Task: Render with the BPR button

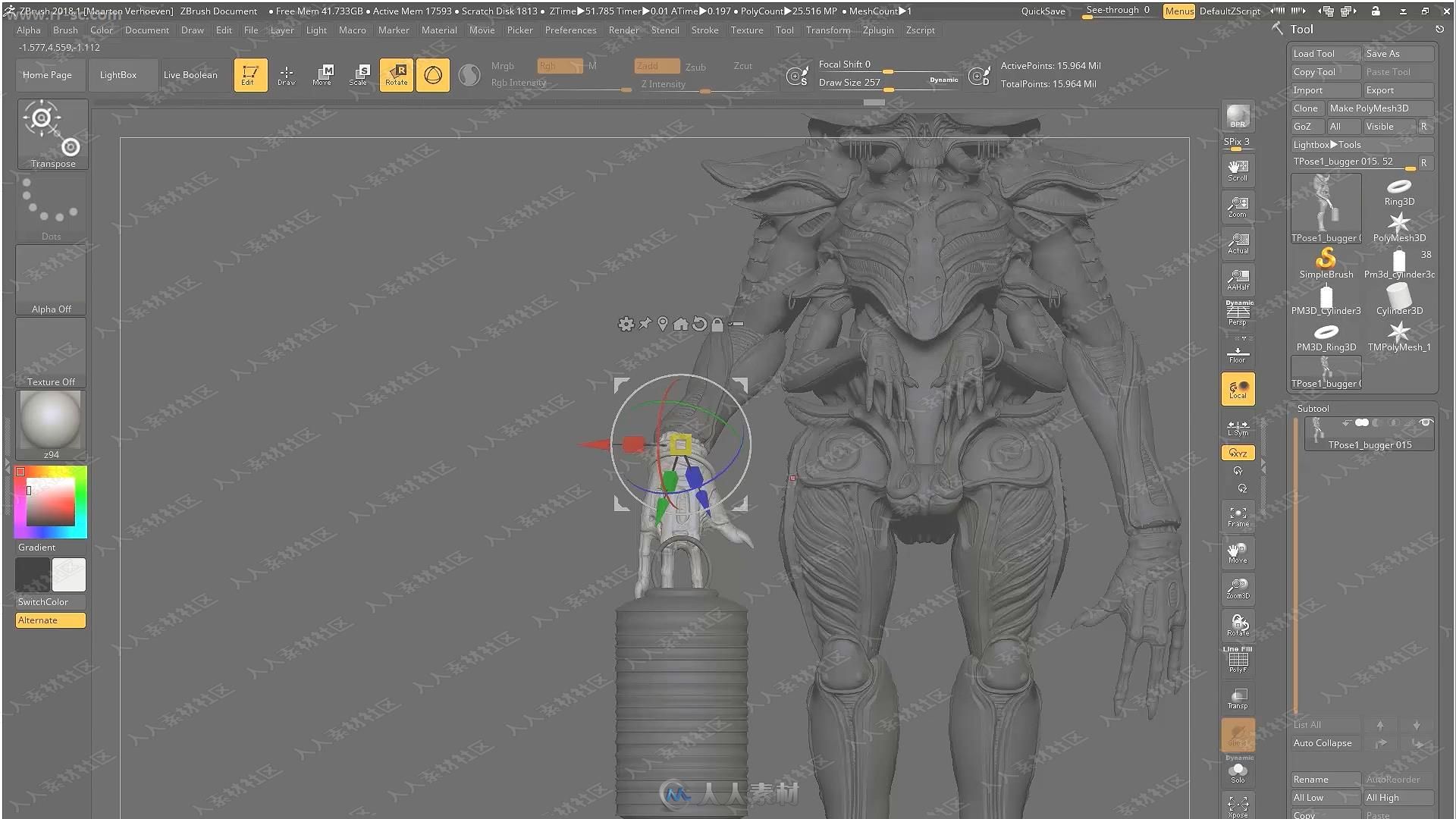Action: click(1238, 117)
